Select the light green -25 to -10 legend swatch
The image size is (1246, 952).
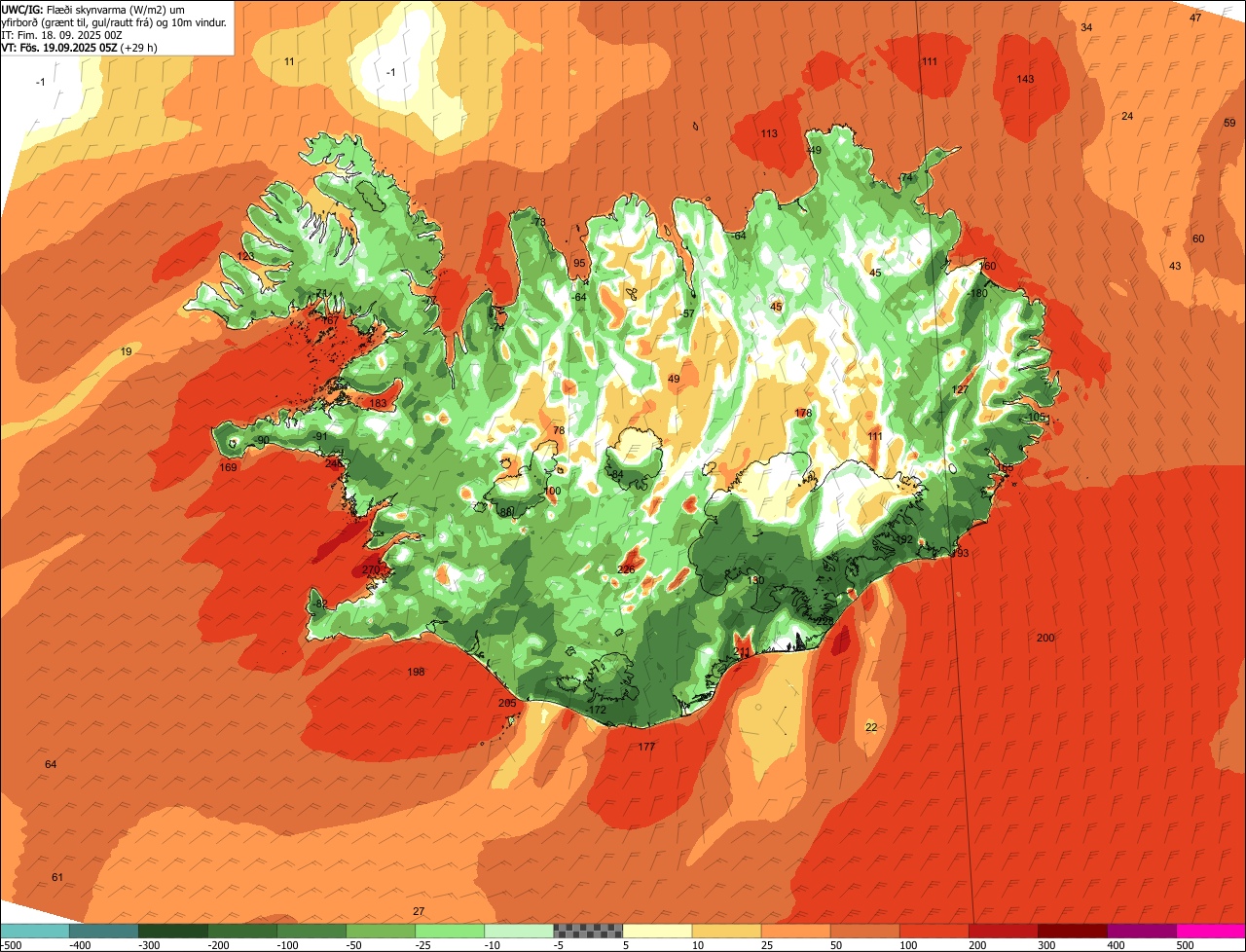(x=450, y=931)
